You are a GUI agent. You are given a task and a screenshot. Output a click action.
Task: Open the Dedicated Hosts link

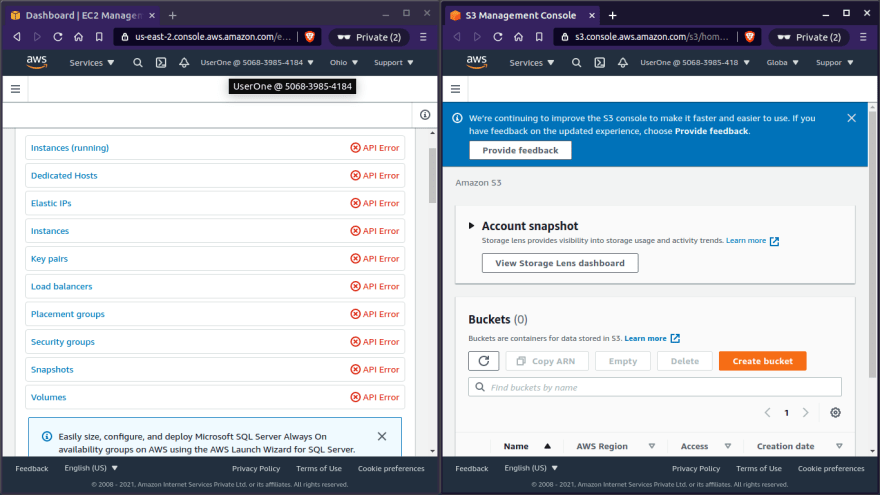pyautogui.click(x=64, y=175)
